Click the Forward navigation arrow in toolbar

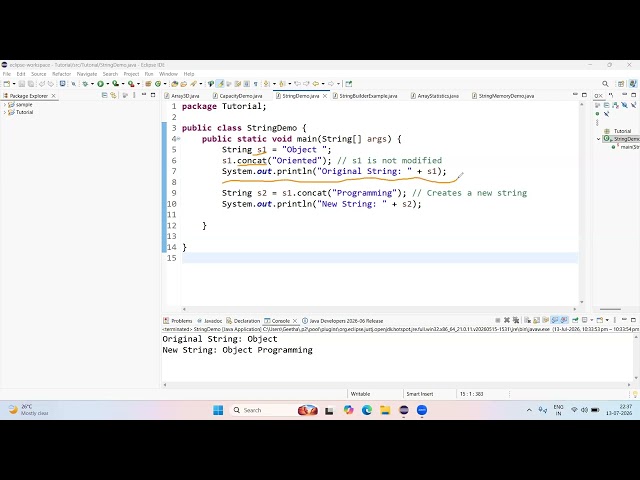pos(331,84)
